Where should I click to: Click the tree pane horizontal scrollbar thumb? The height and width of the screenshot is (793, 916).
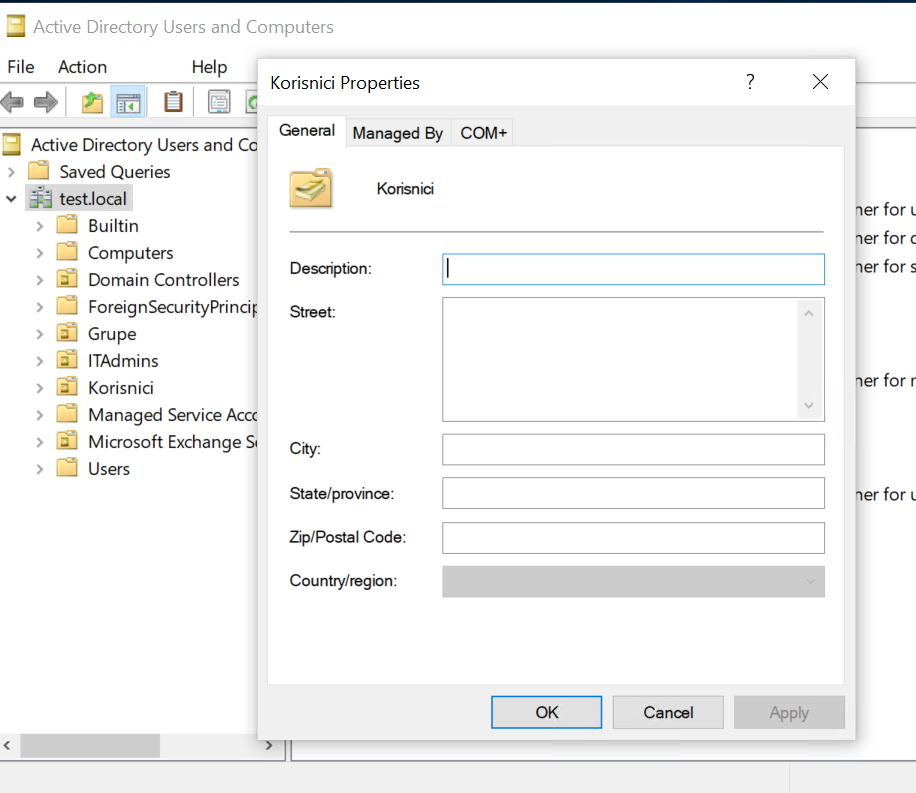pos(90,745)
